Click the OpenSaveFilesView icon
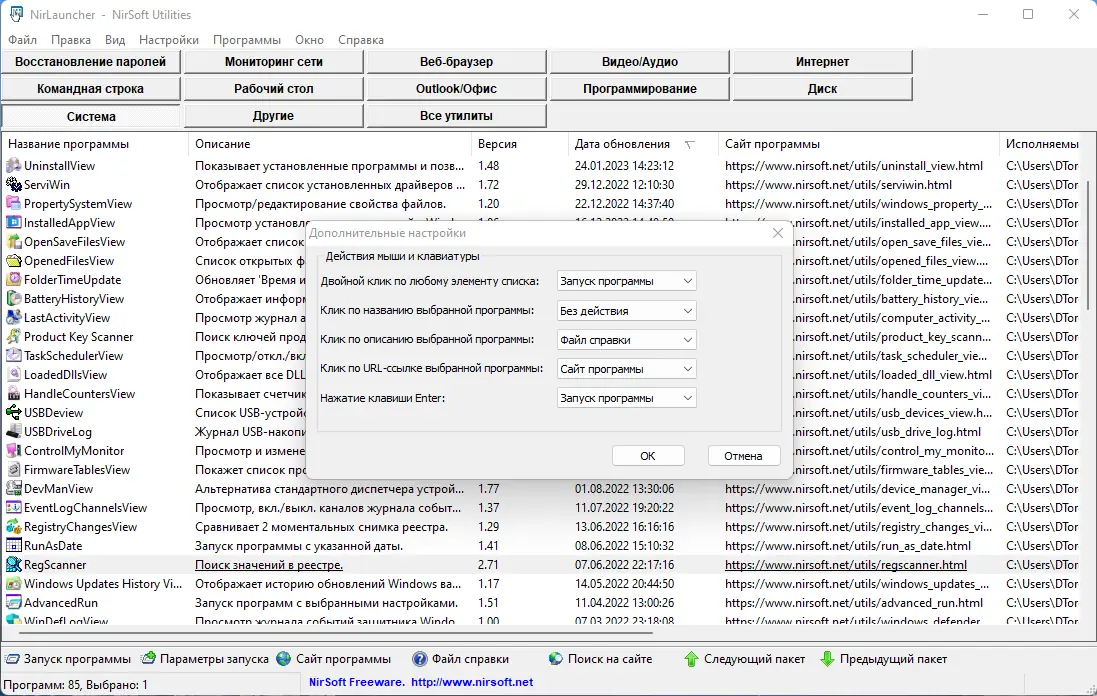The image size is (1097, 696). [x=13, y=241]
